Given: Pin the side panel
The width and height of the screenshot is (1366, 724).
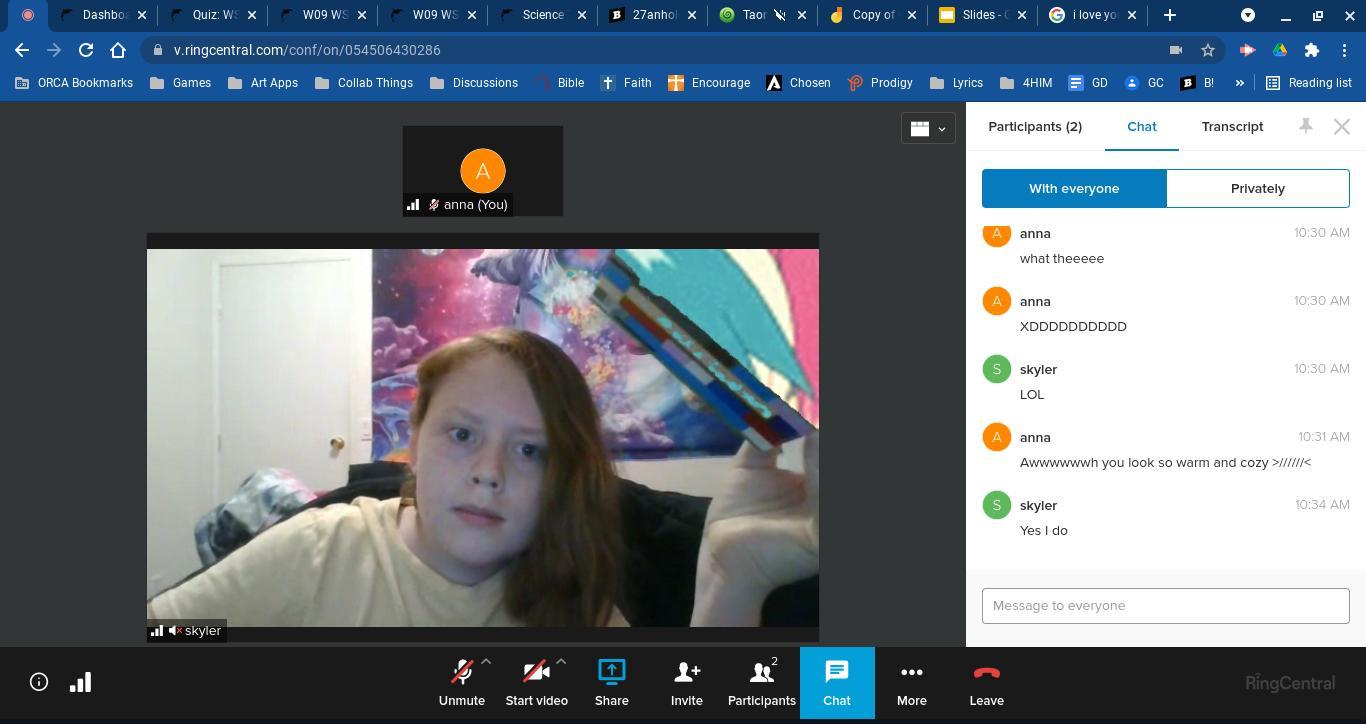Looking at the screenshot, I should pyautogui.click(x=1305, y=126).
